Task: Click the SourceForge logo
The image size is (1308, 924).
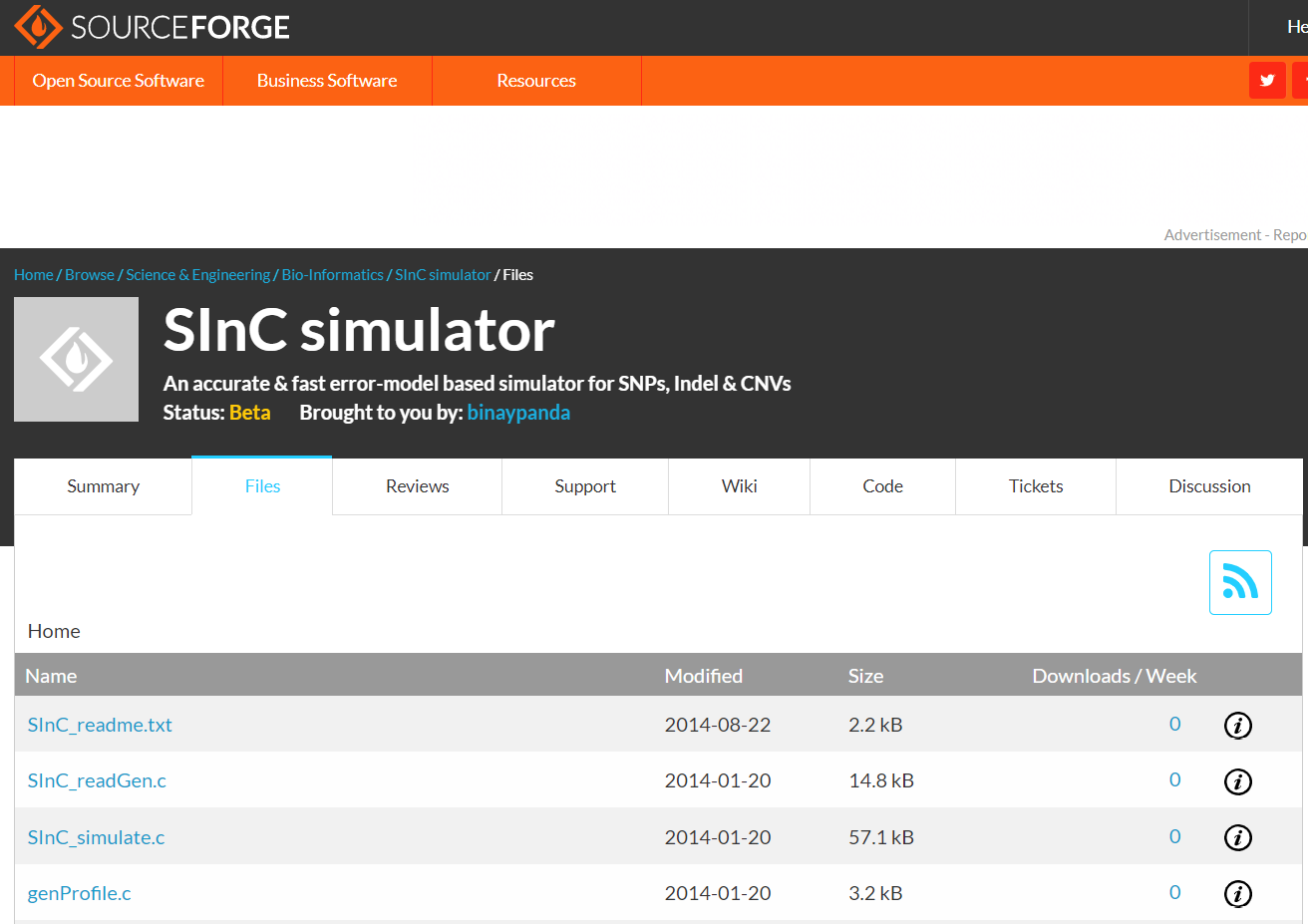Action: tap(152, 27)
